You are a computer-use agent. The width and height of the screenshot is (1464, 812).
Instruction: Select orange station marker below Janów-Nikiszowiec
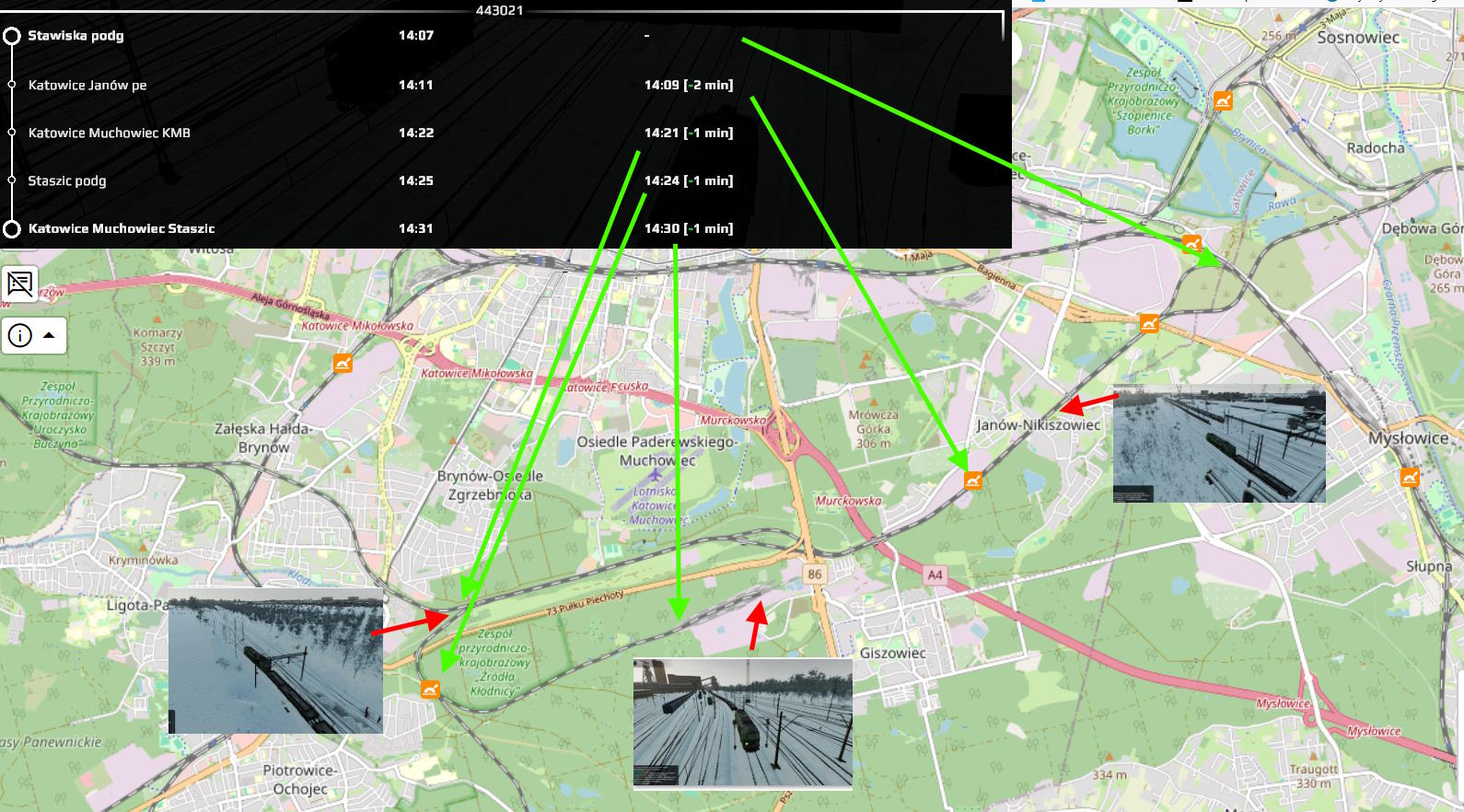point(973,480)
